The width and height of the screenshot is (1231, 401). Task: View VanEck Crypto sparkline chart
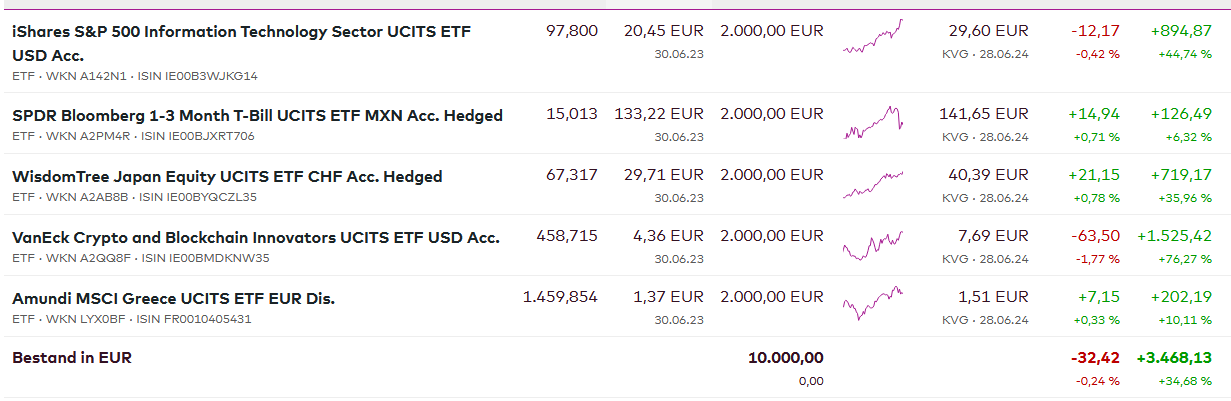873,245
